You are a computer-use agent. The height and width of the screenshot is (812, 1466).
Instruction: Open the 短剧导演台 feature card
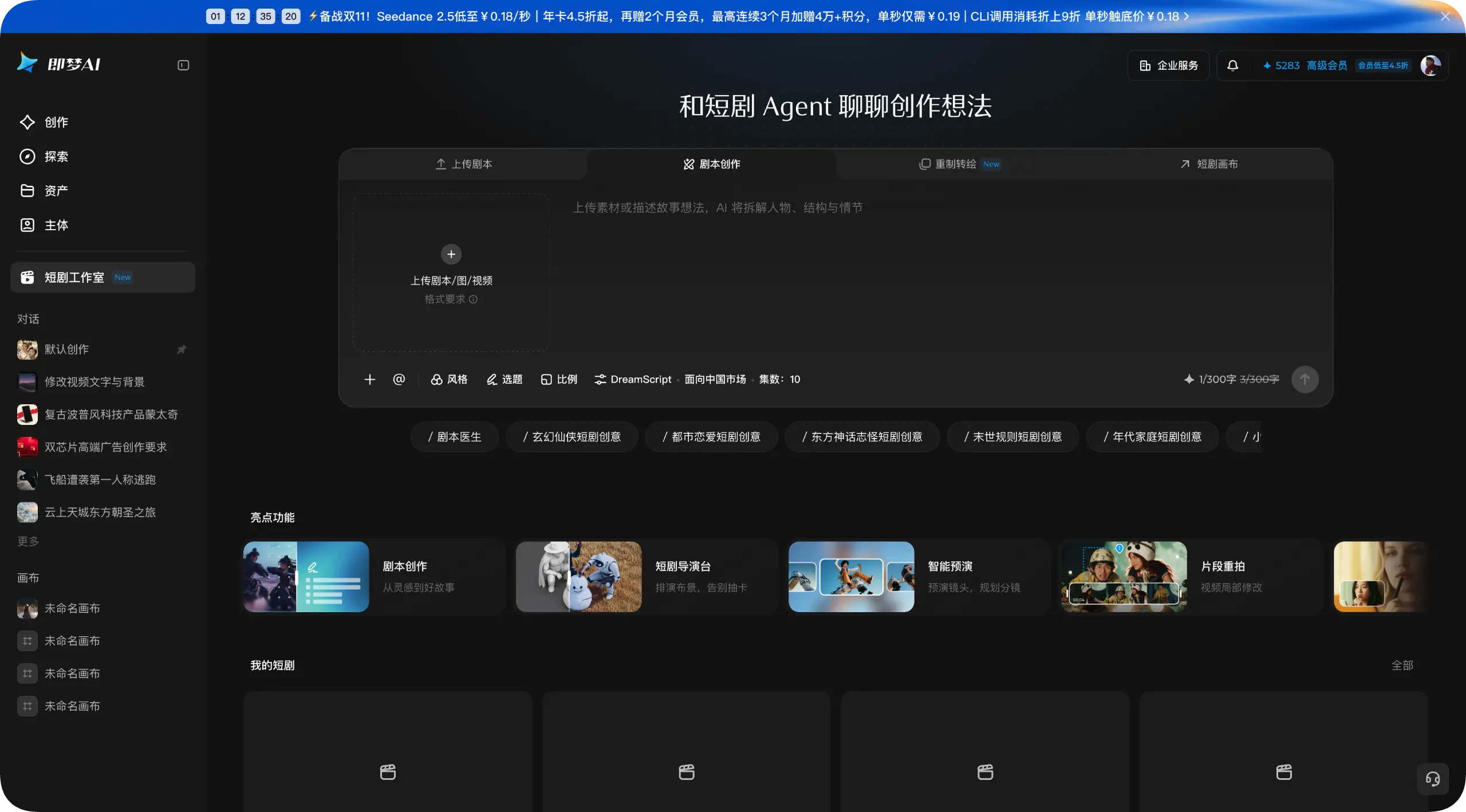click(x=647, y=577)
